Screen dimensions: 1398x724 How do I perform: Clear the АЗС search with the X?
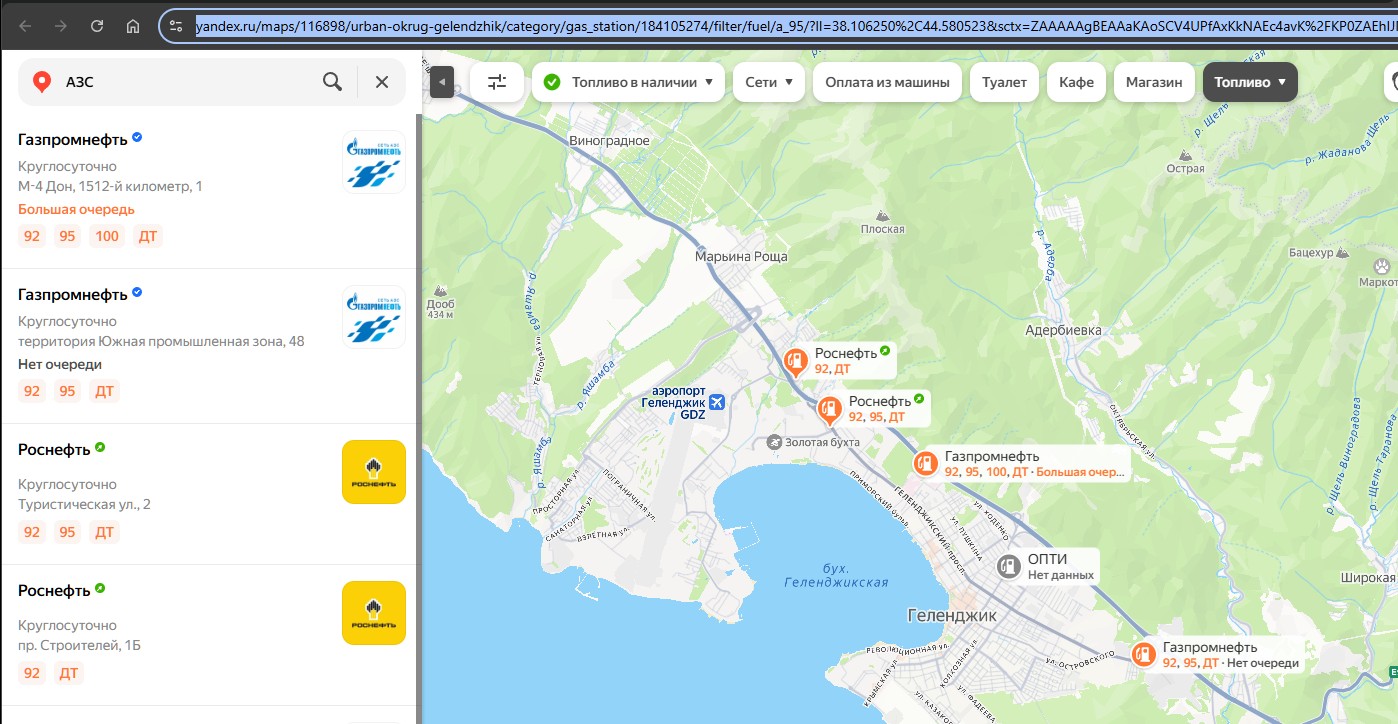pos(382,82)
